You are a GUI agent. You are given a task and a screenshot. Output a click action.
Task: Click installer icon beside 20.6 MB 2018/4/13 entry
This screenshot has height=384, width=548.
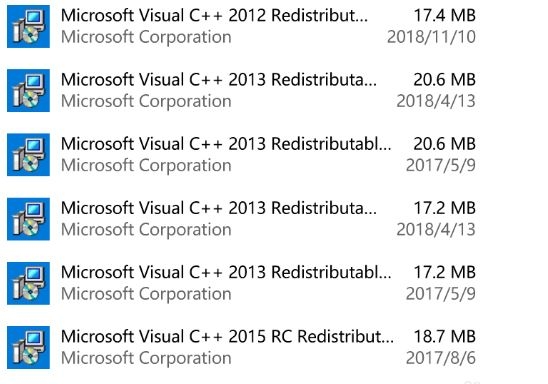coord(28,90)
